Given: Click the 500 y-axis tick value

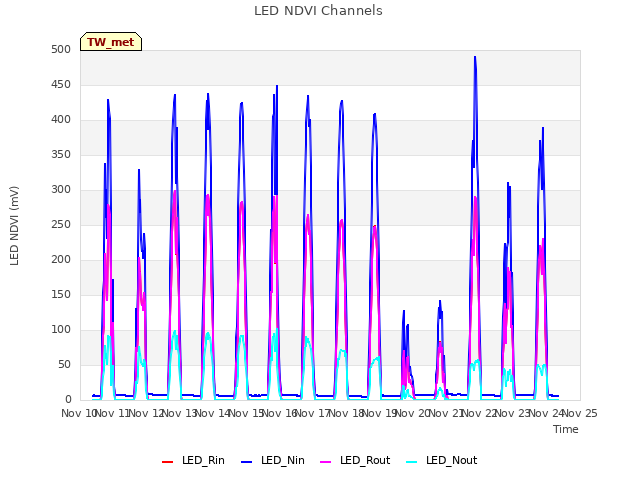Looking at the screenshot, I should coord(61,49).
